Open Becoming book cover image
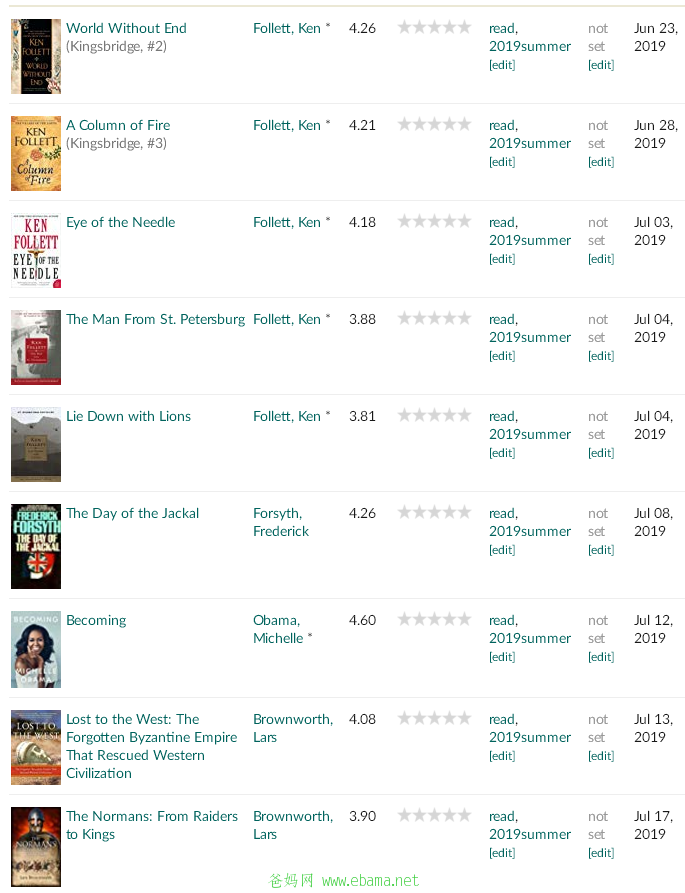Screen dimensions: 685x893 click(36, 649)
